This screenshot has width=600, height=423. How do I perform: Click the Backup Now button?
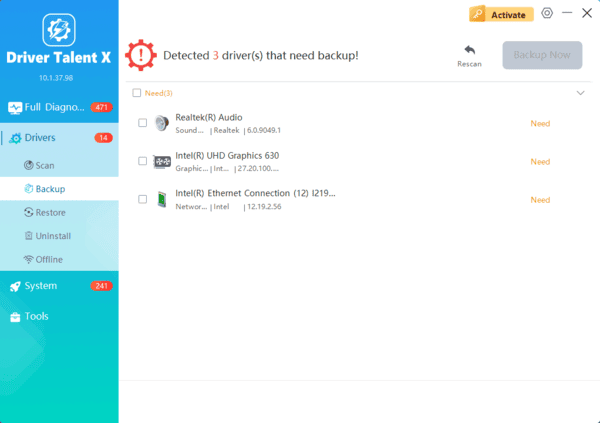pyautogui.click(x=542, y=55)
